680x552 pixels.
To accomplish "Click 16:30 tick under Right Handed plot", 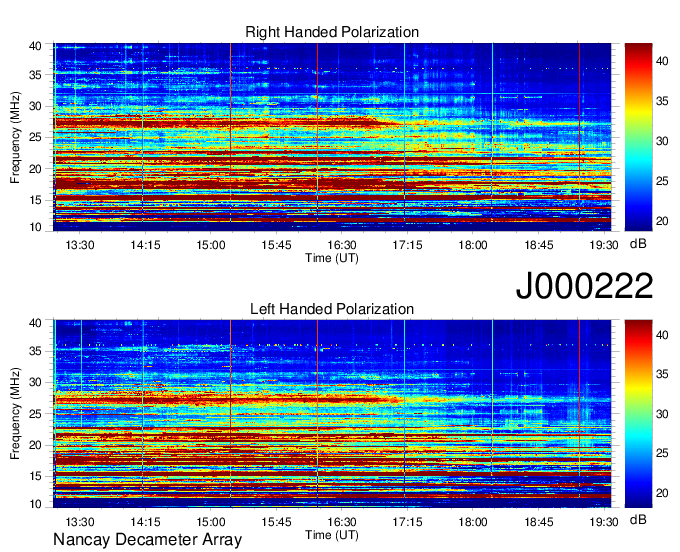I will point(342,245).
